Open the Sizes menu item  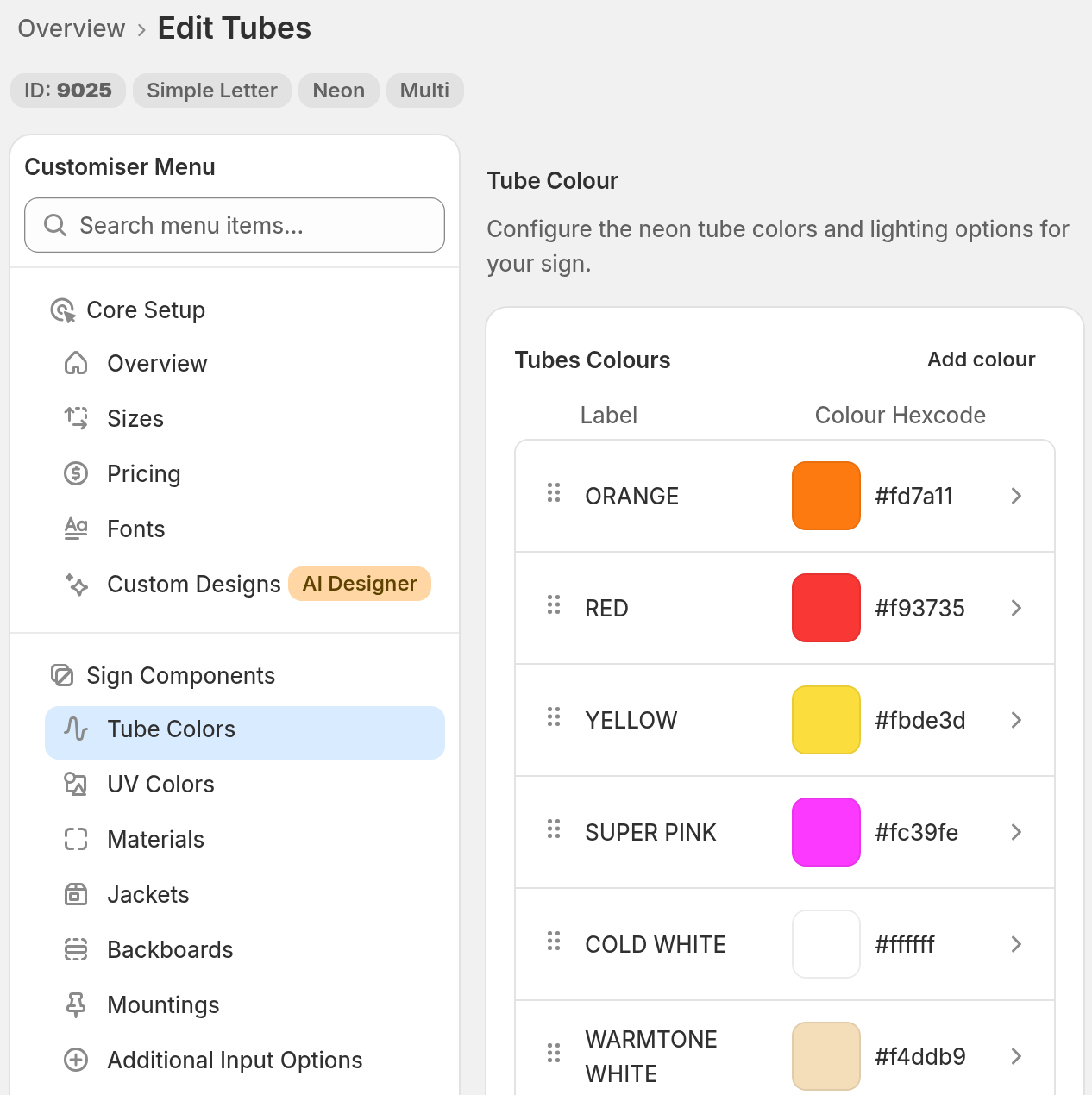click(x=245, y=418)
